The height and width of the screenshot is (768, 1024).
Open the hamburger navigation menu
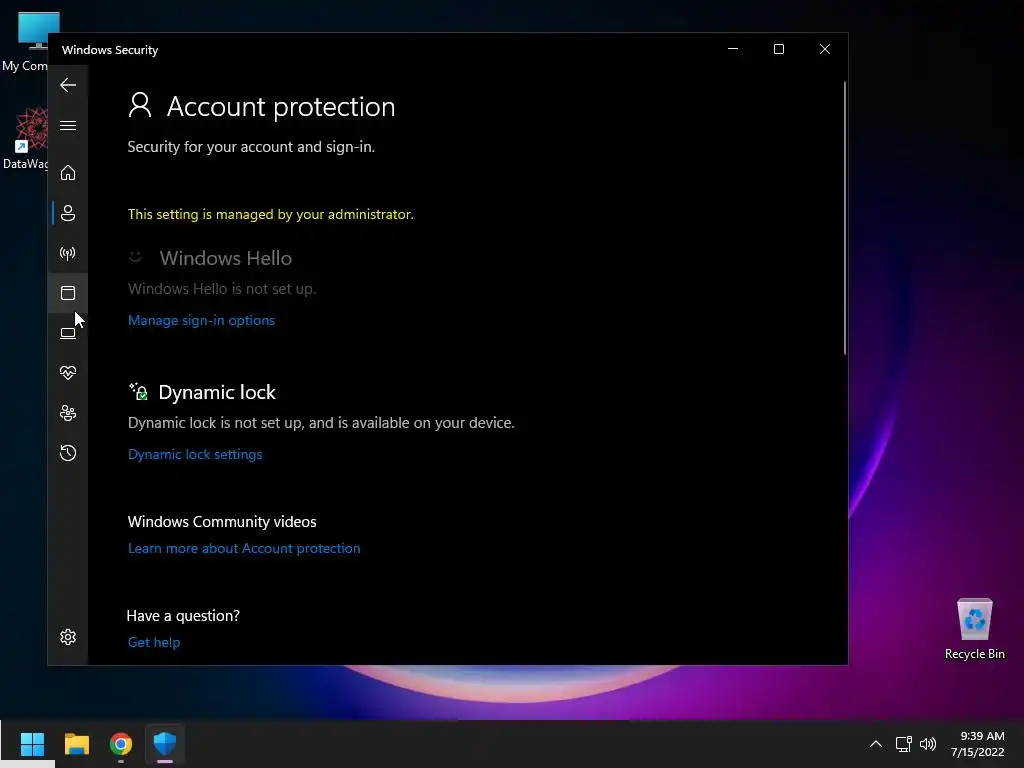click(68, 125)
